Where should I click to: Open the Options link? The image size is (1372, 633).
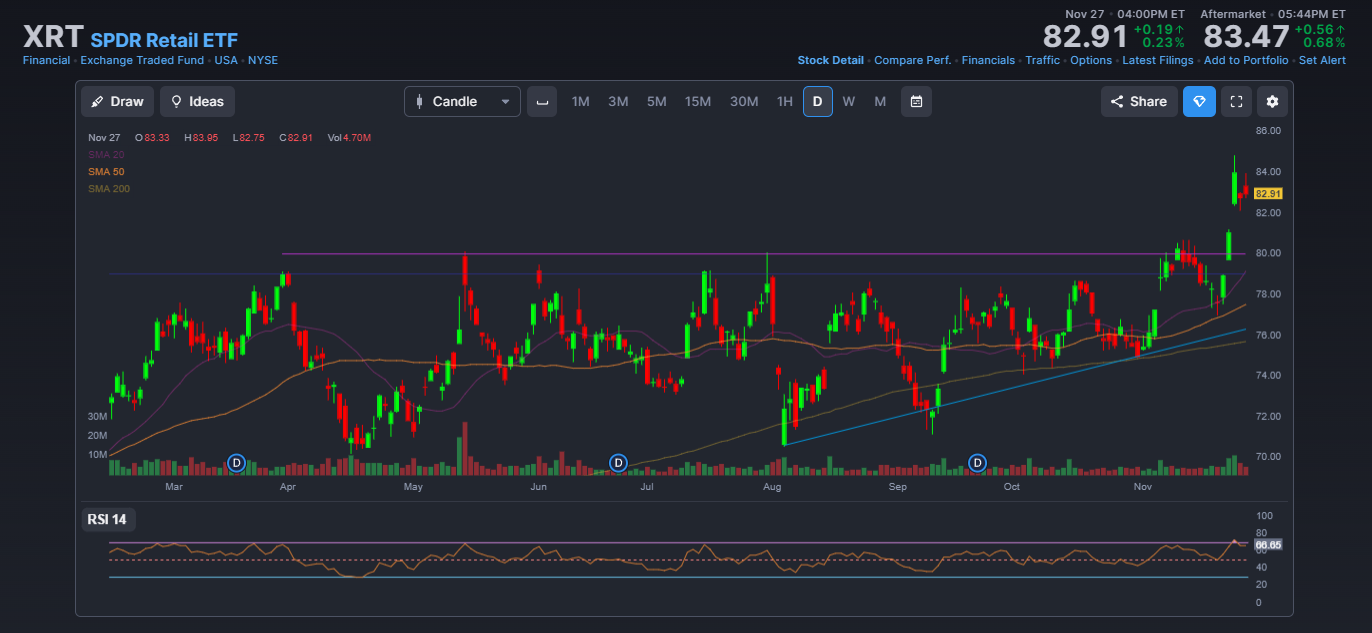[1091, 60]
